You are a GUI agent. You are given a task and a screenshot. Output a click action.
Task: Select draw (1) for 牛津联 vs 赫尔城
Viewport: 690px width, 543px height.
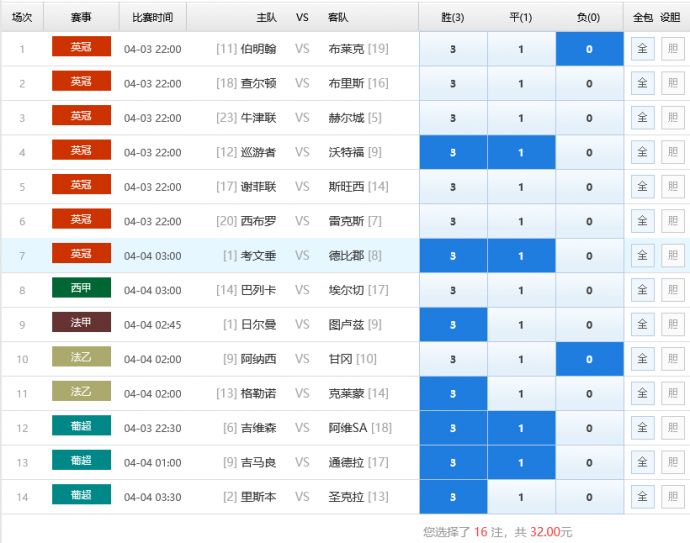click(521, 118)
